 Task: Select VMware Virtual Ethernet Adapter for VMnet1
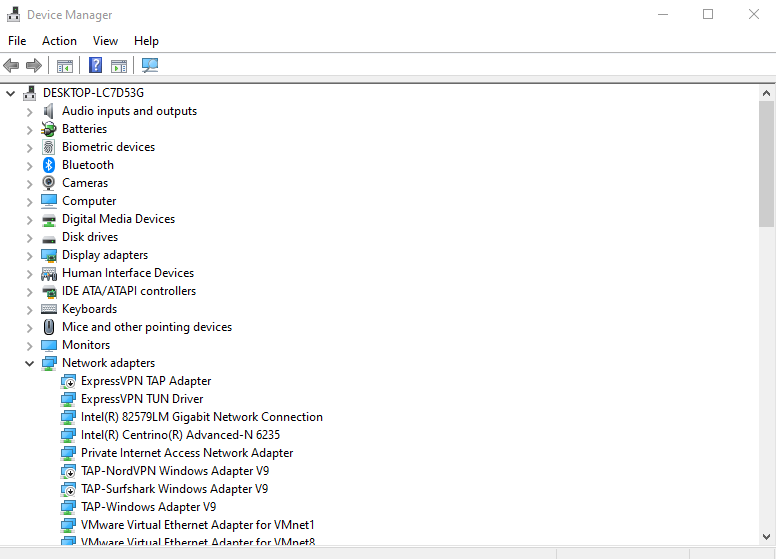click(197, 525)
